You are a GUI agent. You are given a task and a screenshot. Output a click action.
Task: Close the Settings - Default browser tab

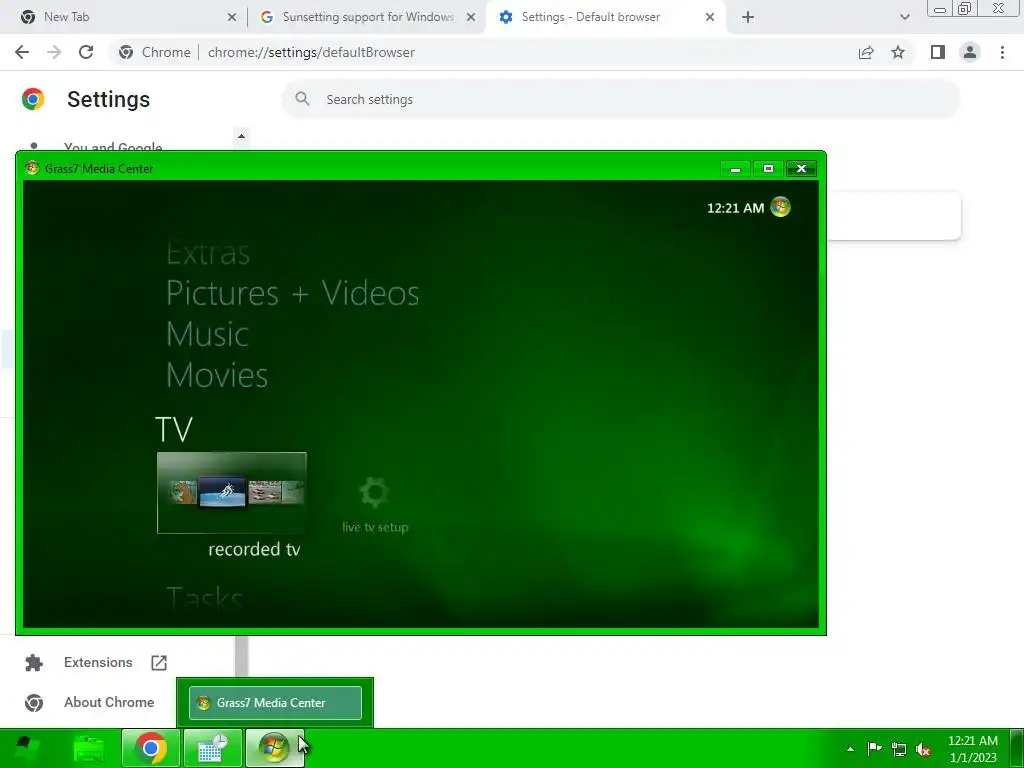[x=710, y=17]
